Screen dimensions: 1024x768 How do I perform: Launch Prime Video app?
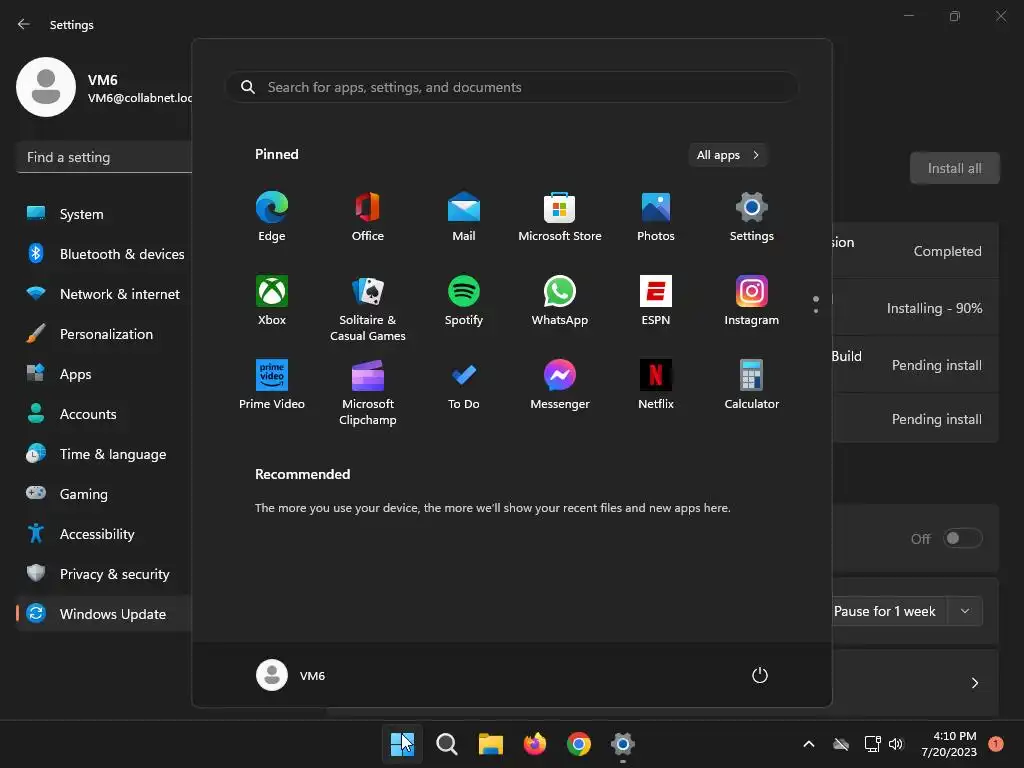point(272,385)
